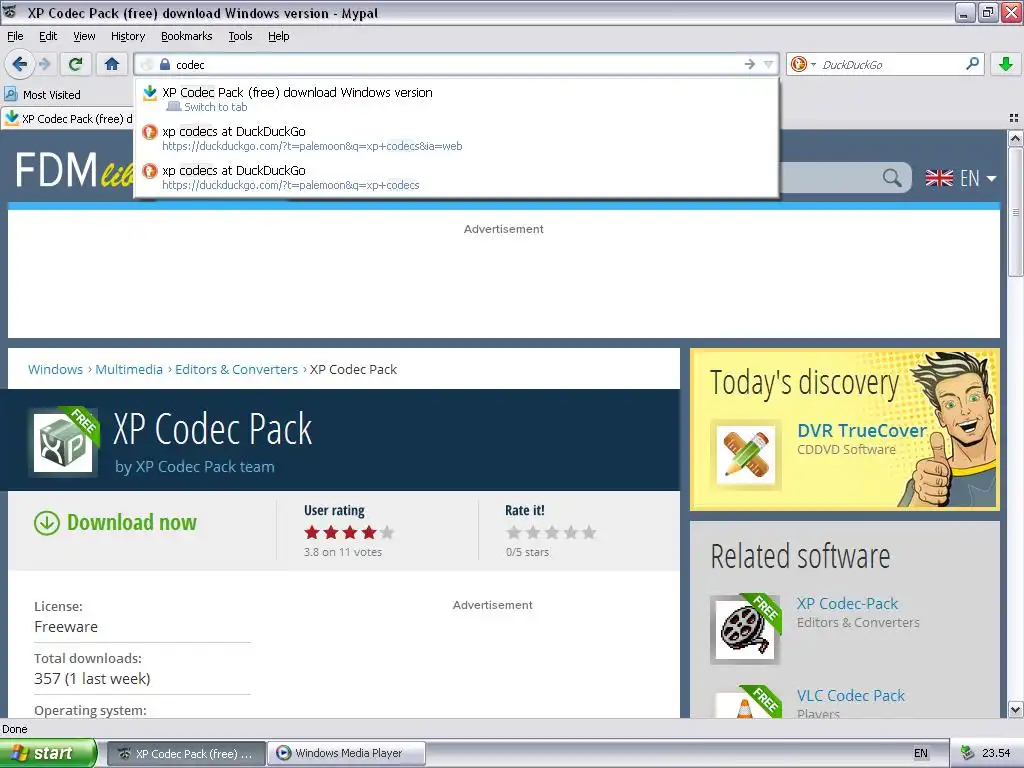
Task: Open the Bookmarks menu
Action: tap(186, 36)
